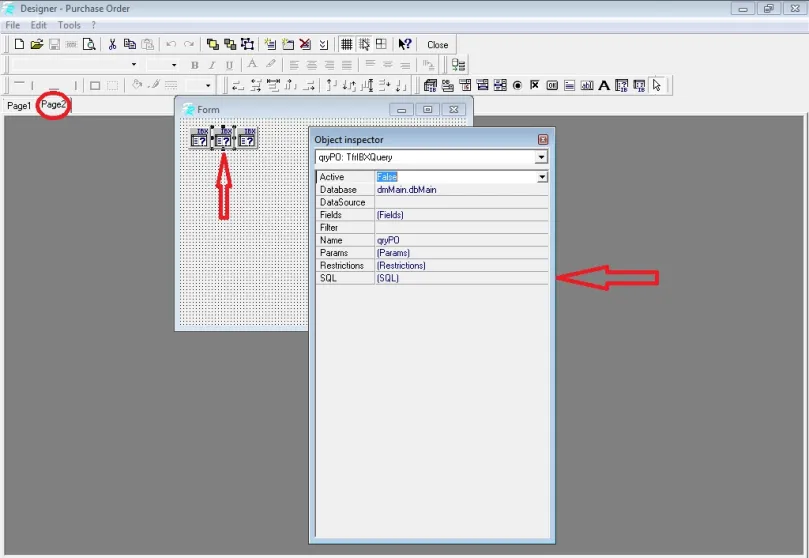Open the qryPO object selector dropdown

541,157
